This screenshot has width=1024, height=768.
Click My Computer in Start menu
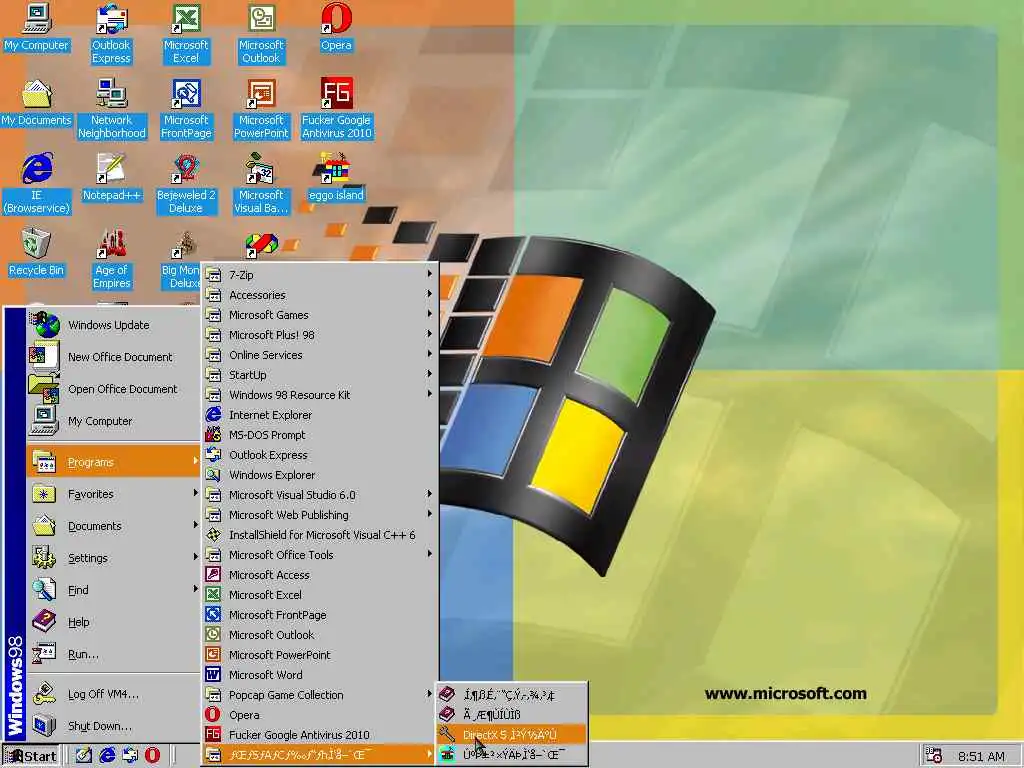[113, 421]
